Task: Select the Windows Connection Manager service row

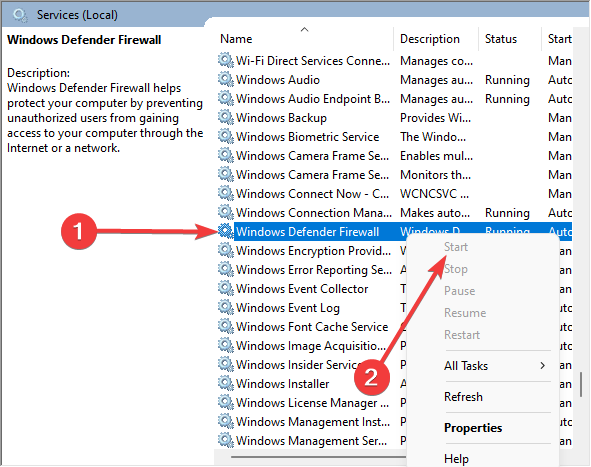Action: tap(394, 213)
